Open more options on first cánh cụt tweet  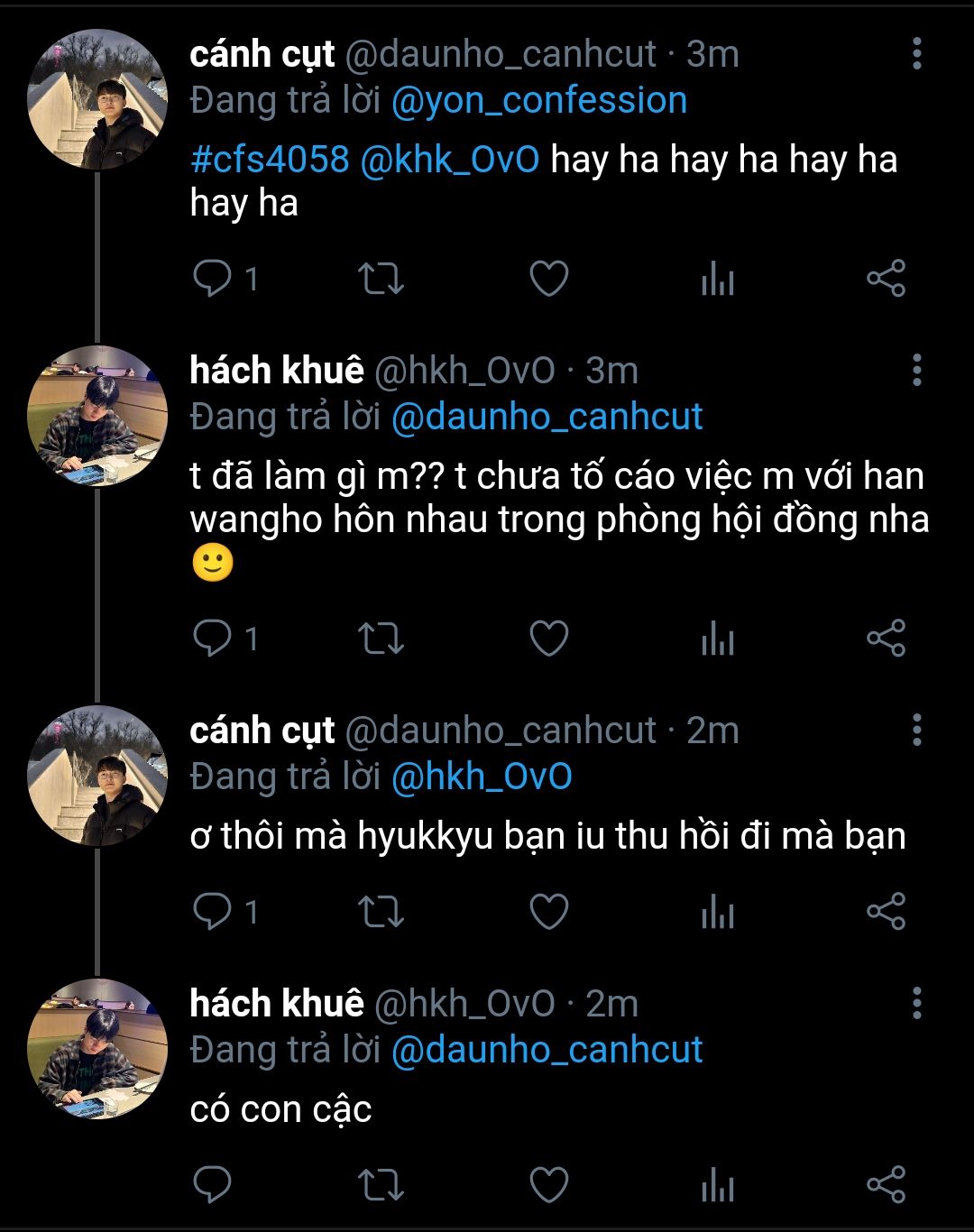[x=916, y=54]
